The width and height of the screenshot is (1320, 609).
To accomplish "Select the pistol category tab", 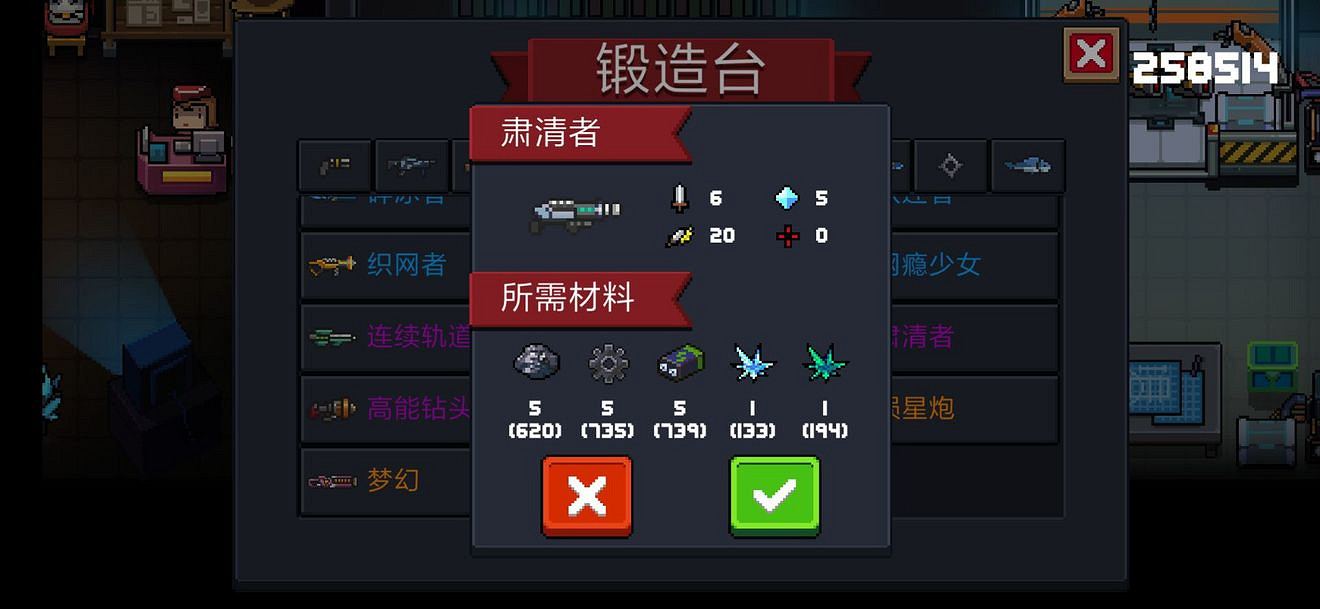I will (335, 166).
